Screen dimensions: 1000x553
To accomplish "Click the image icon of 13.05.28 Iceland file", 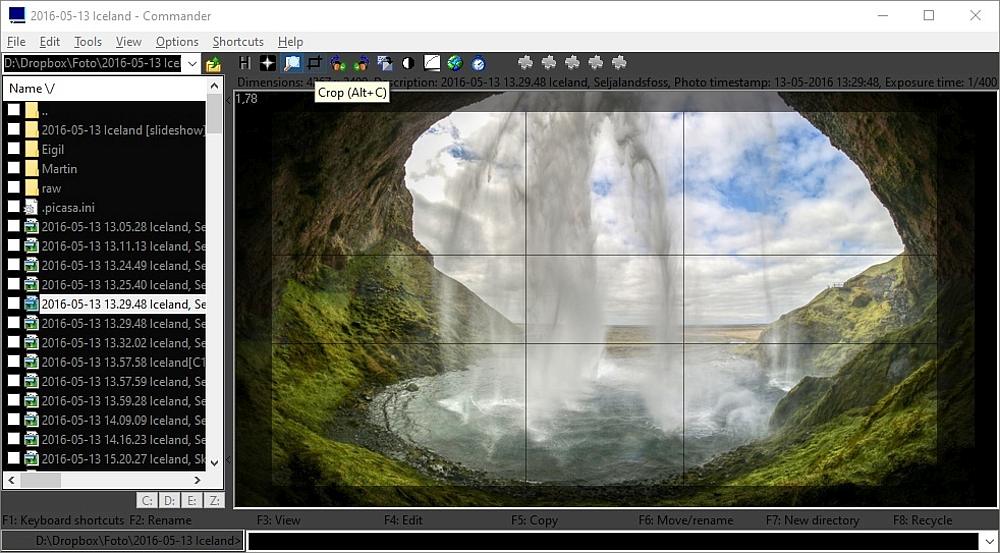I will (32, 226).
